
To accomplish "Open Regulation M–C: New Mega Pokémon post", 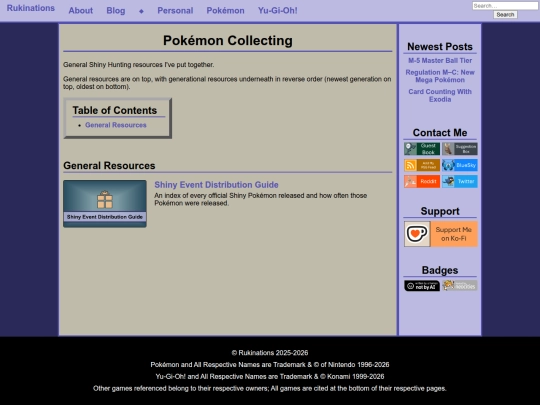I will 440,76.
